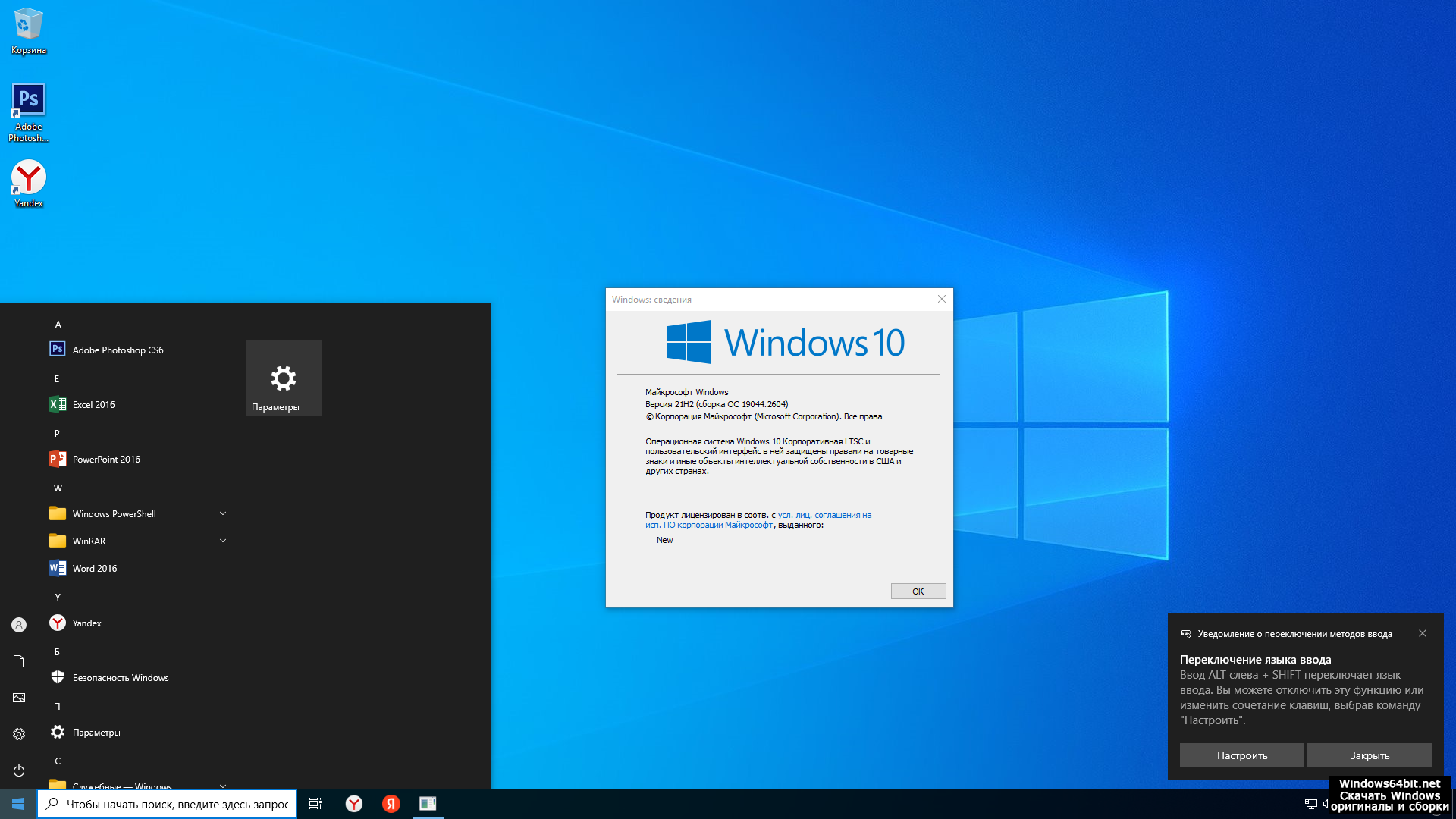Close language input notification popup
Image resolution: width=1456 pixels, height=819 pixels.
(1422, 633)
